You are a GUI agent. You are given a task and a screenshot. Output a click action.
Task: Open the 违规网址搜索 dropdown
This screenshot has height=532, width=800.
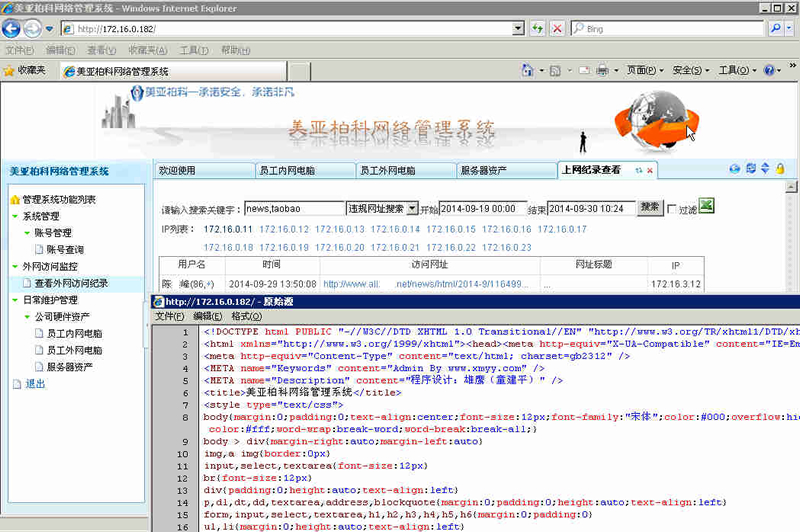point(412,209)
